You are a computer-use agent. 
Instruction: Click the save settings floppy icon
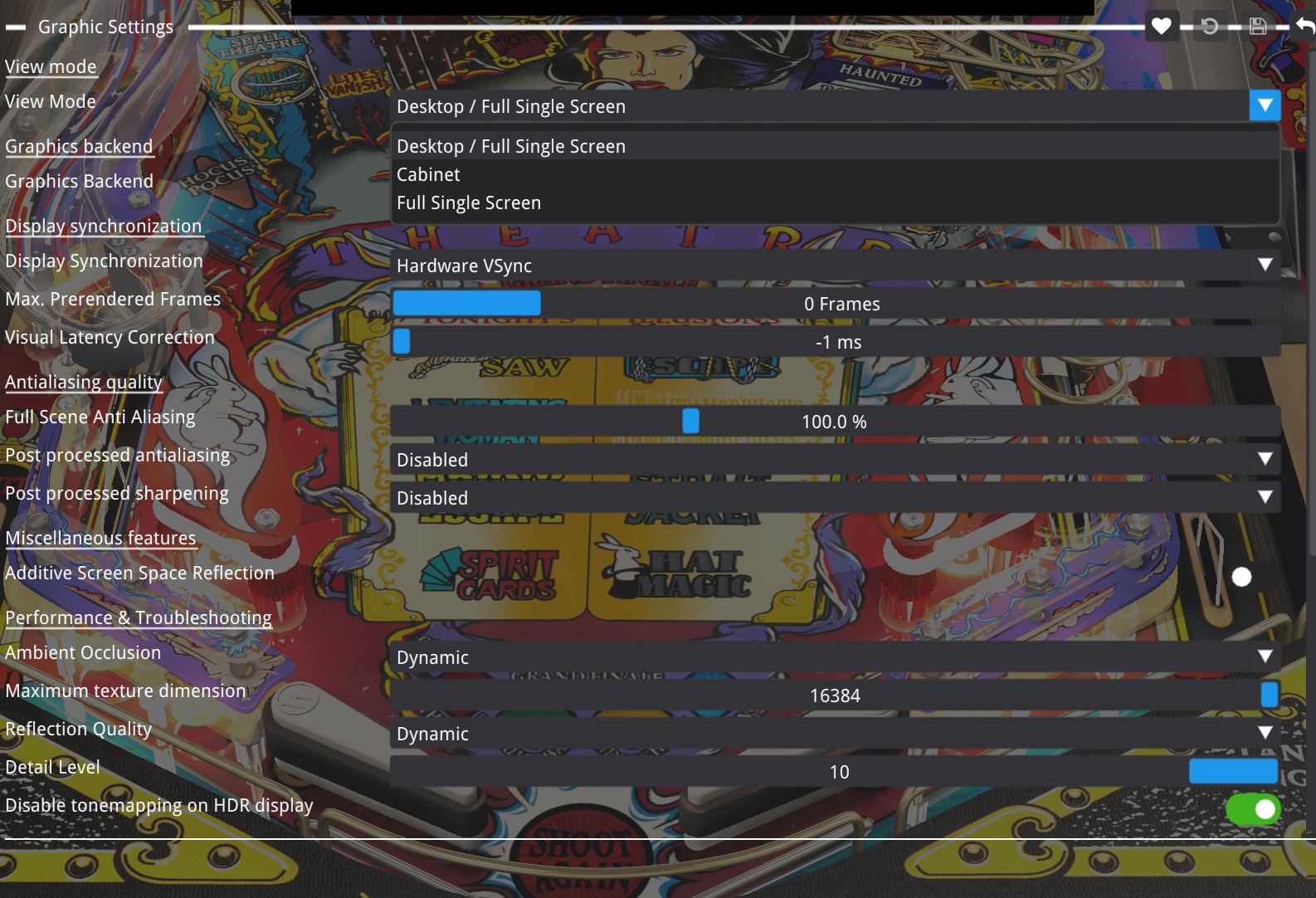coord(1258,27)
